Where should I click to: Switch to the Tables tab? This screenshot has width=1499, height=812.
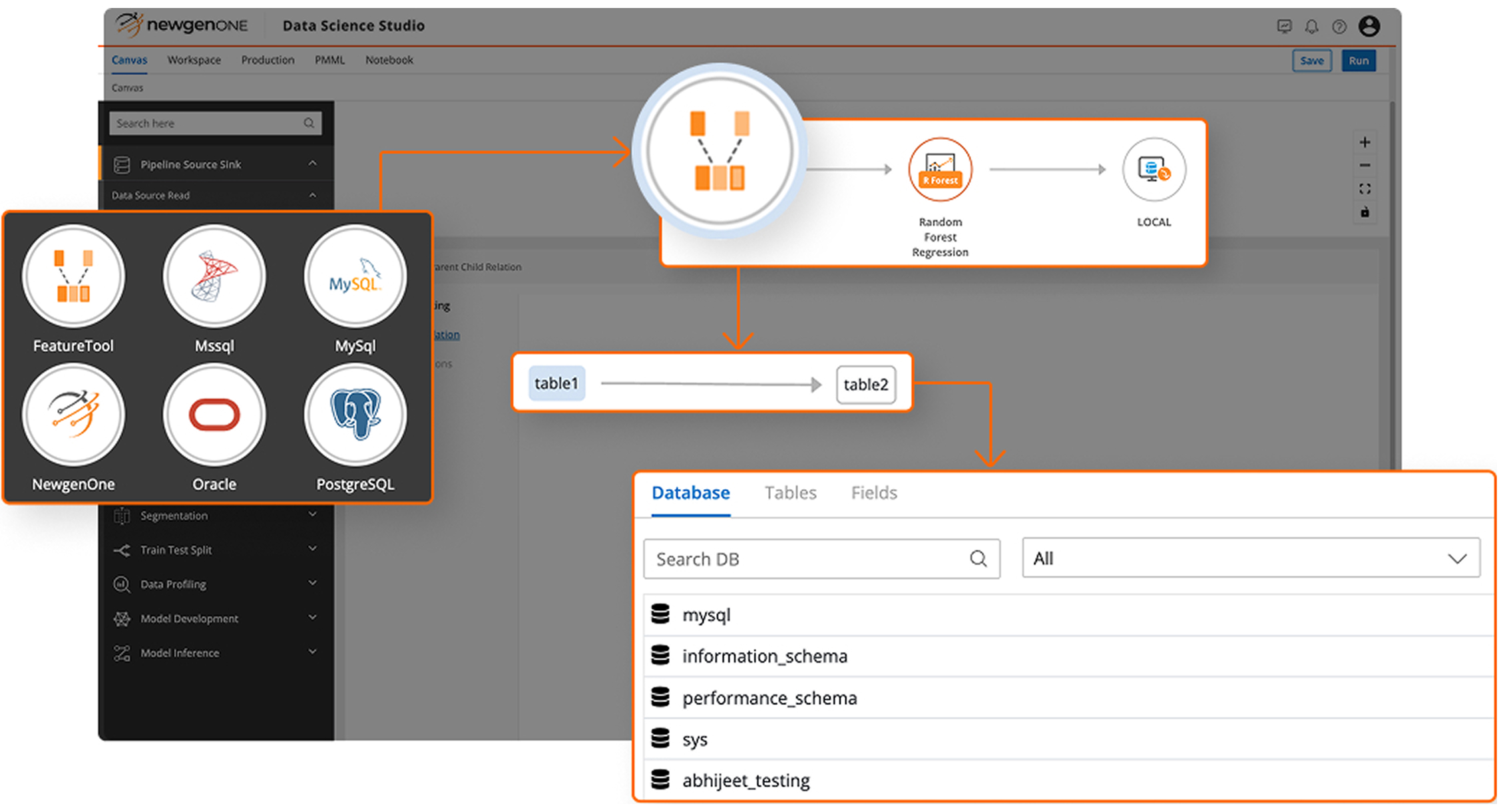point(790,493)
